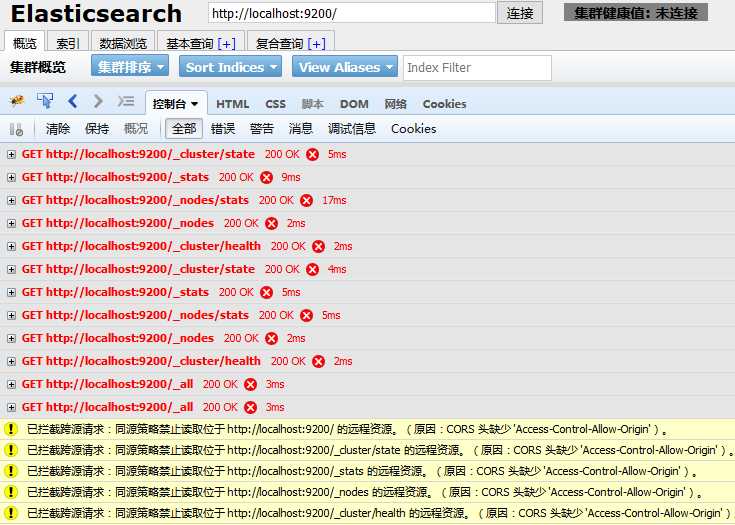
Task: Activate the inspect element pointer icon
Action: (x=45, y=101)
